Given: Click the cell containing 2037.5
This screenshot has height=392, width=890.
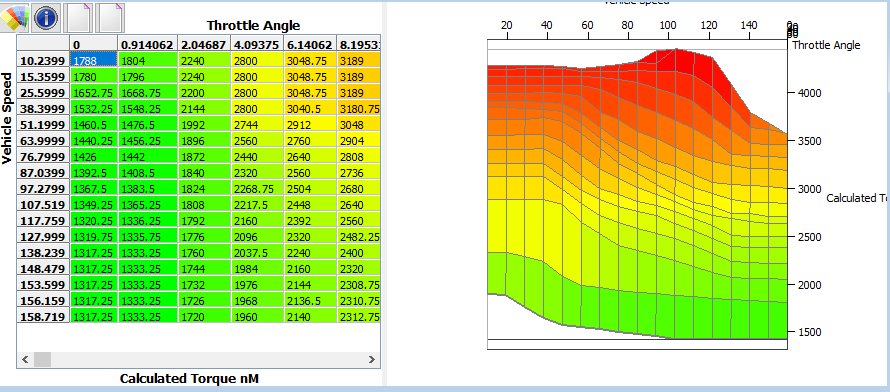Looking at the screenshot, I should tap(257, 252).
